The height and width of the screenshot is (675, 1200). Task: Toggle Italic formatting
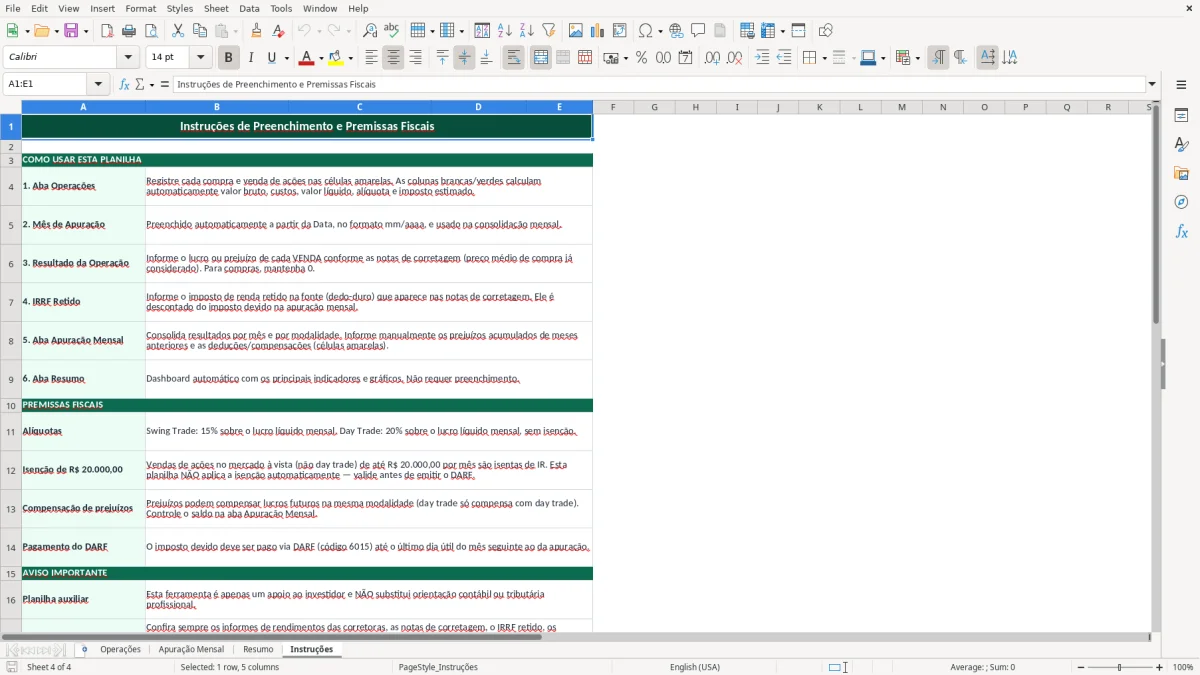[250, 58]
